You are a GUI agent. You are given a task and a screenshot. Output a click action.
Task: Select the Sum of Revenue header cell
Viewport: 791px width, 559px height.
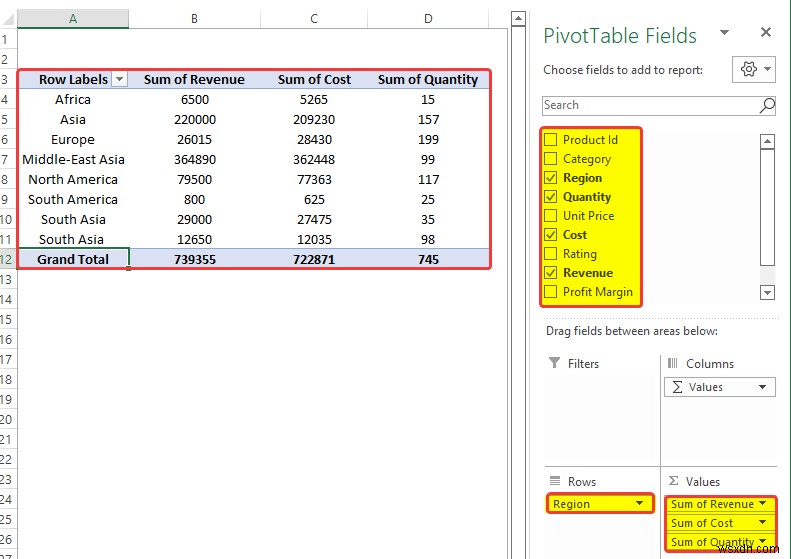[x=194, y=79]
